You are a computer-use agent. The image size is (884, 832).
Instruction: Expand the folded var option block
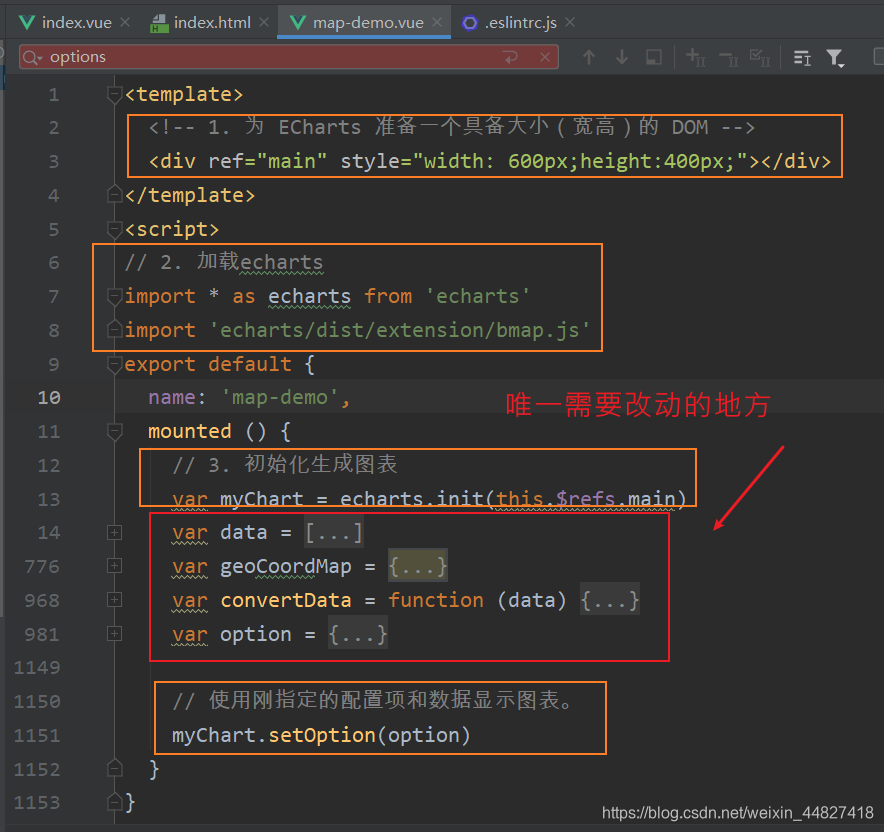pos(114,634)
